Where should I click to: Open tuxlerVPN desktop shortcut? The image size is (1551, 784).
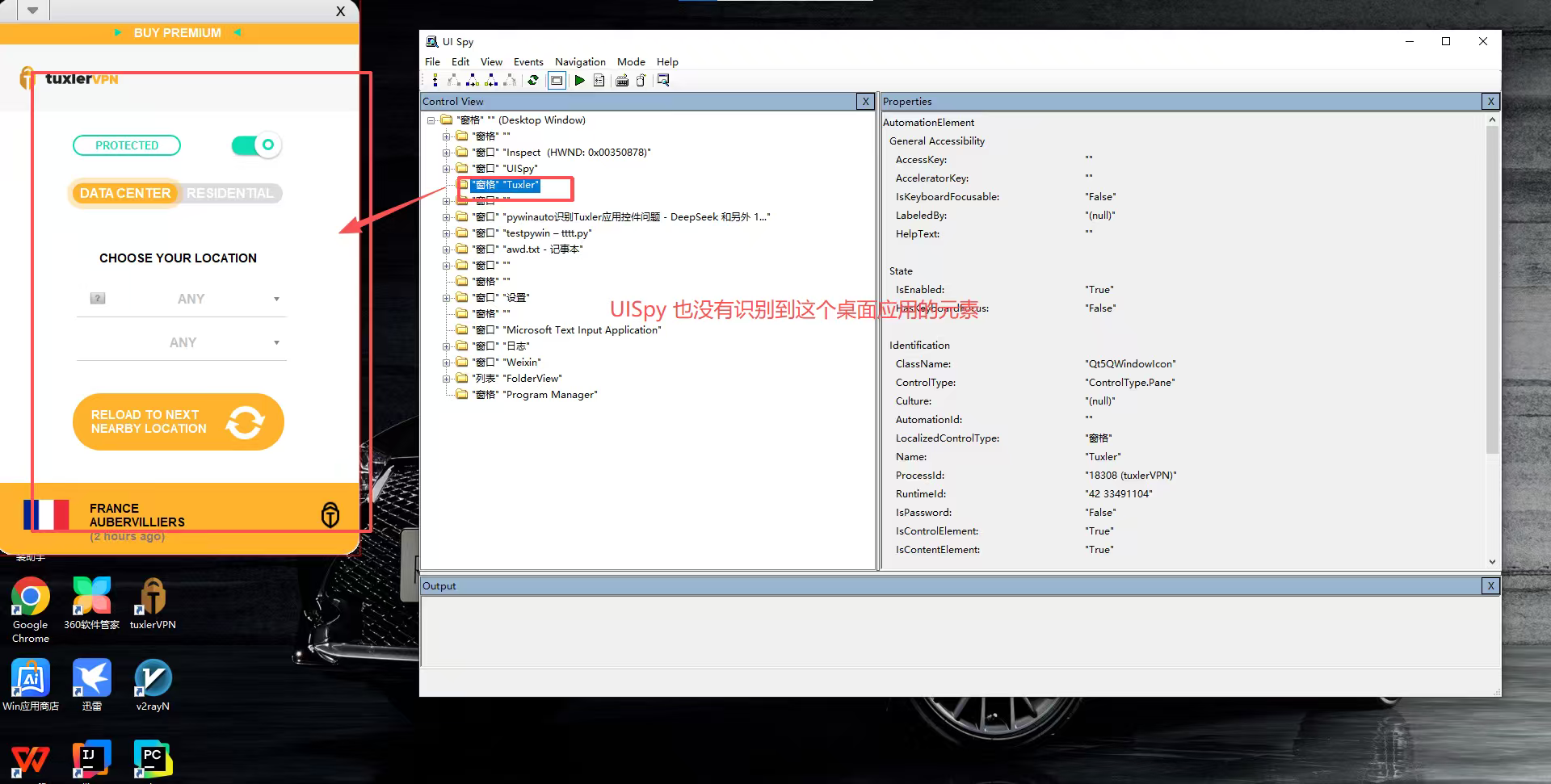point(153,603)
